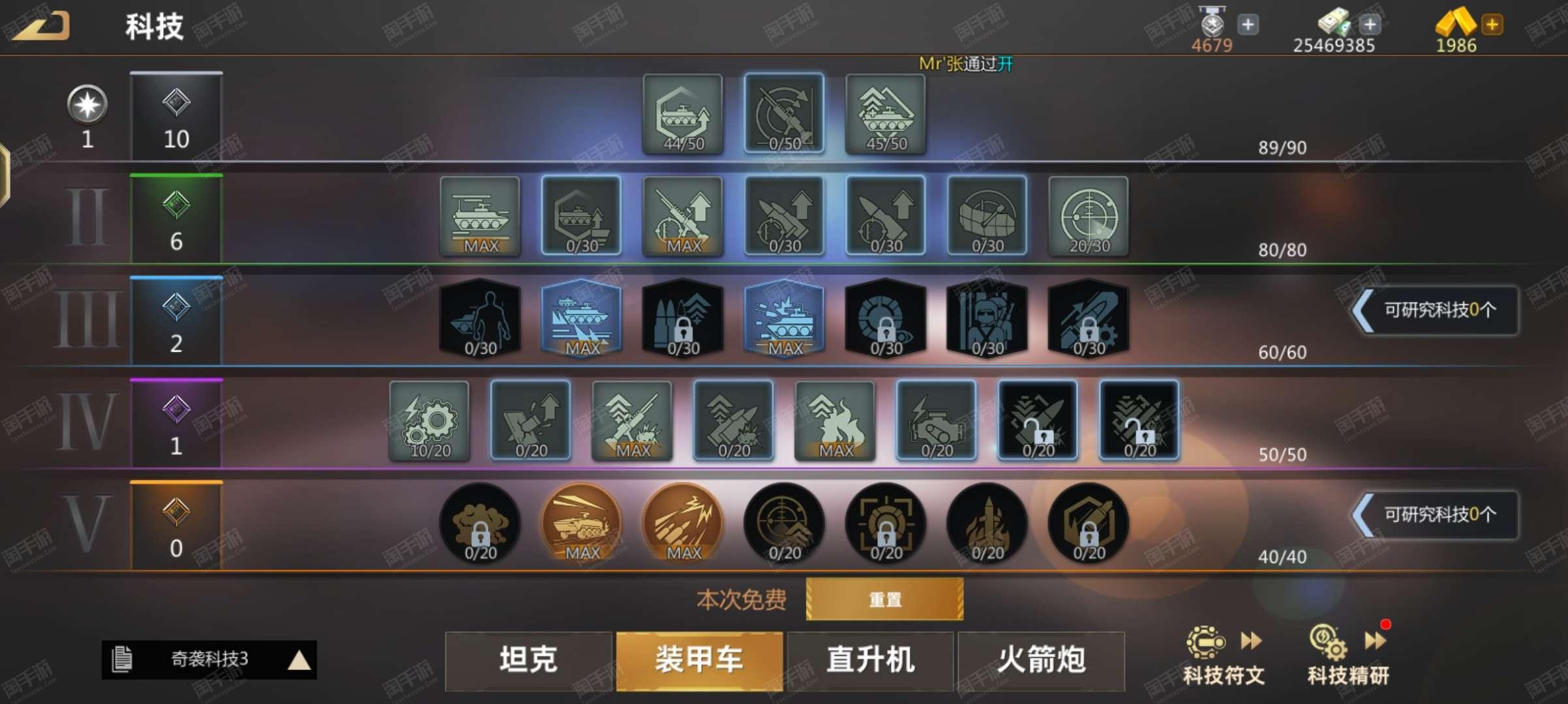Switch to the 火箭炮 tab
Screen dimensions: 1568x704
click(1042, 661)
